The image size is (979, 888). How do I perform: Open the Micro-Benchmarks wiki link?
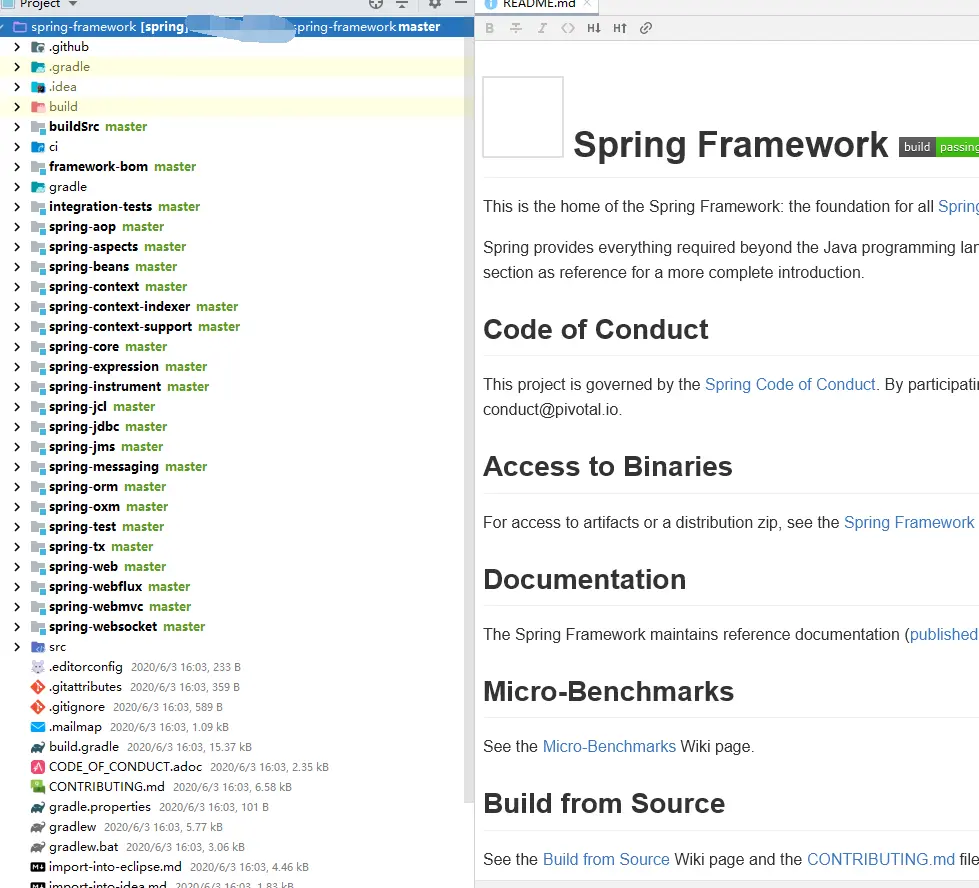(x=609, y=746)
